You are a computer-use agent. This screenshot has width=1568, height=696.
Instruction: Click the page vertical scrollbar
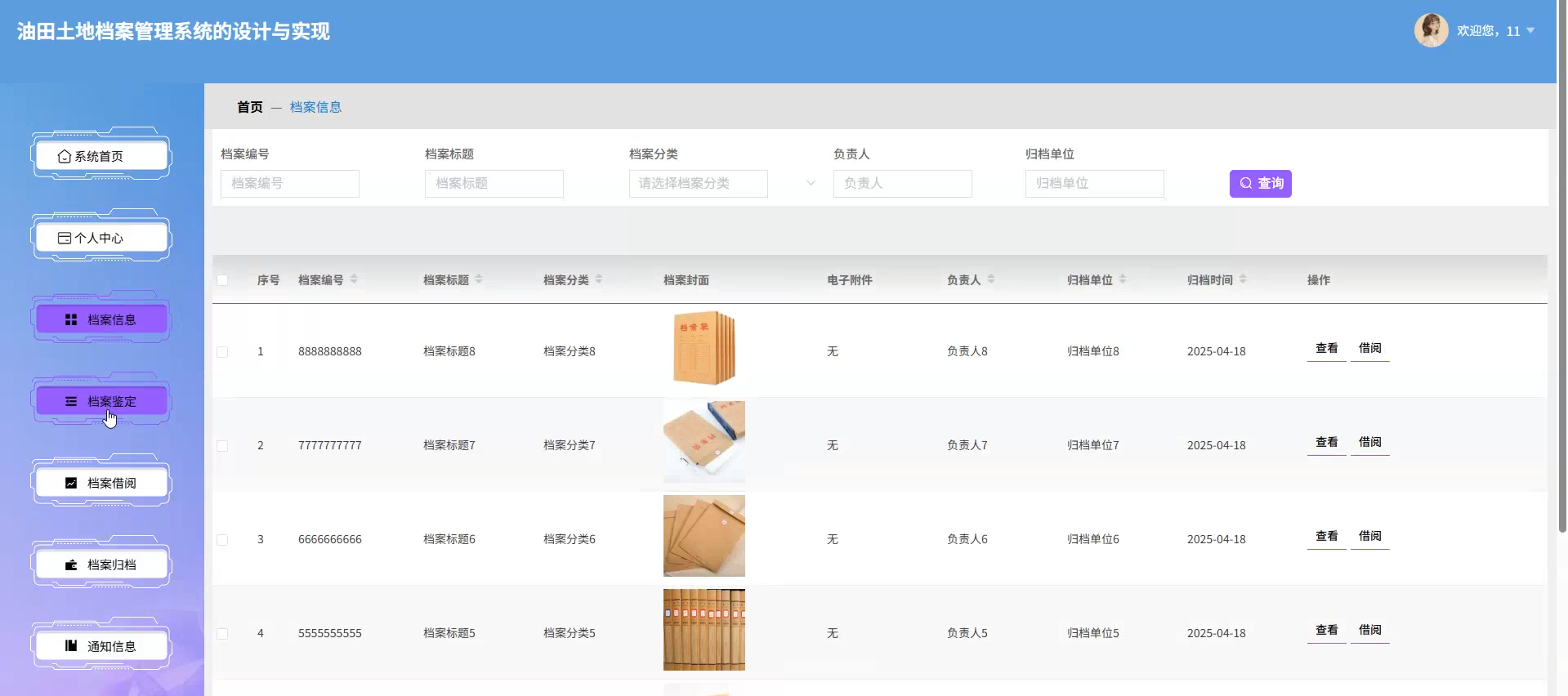pyautogui.click(x=1562, y=266)
